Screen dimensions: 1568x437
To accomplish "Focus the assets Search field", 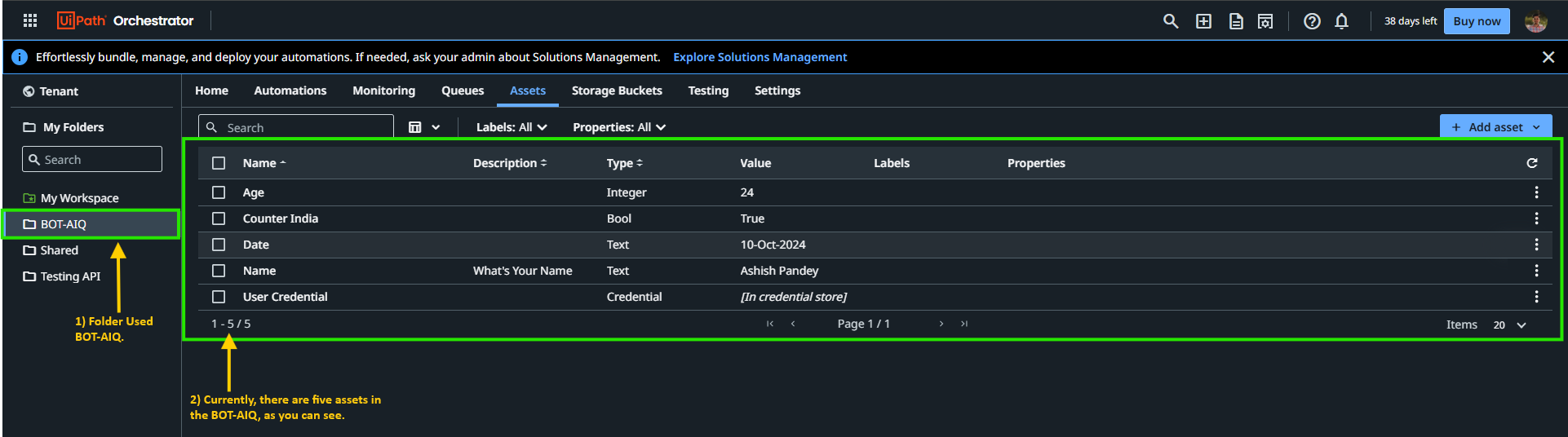I will (x=296, y=127).
